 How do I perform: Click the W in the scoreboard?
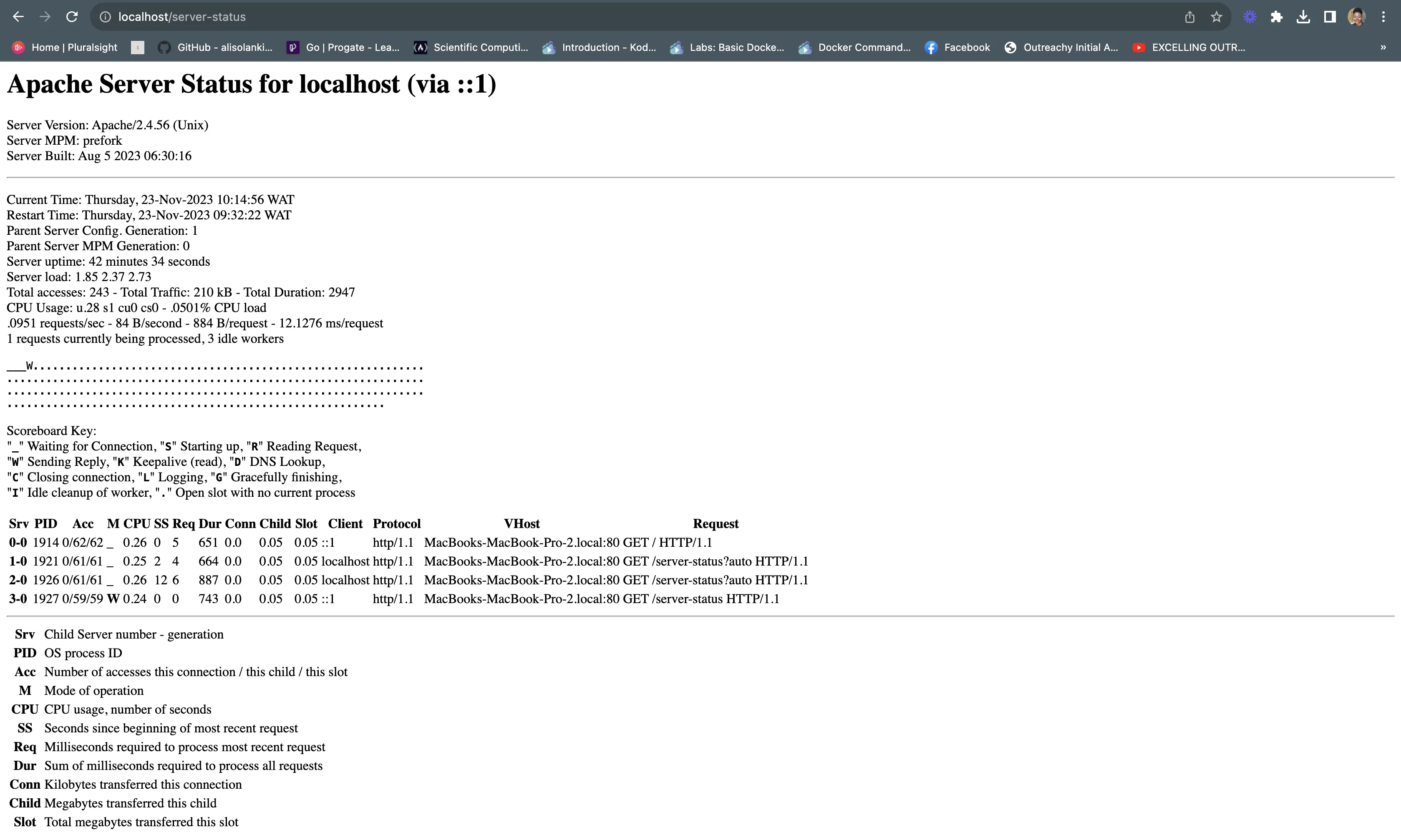[30, 366]
